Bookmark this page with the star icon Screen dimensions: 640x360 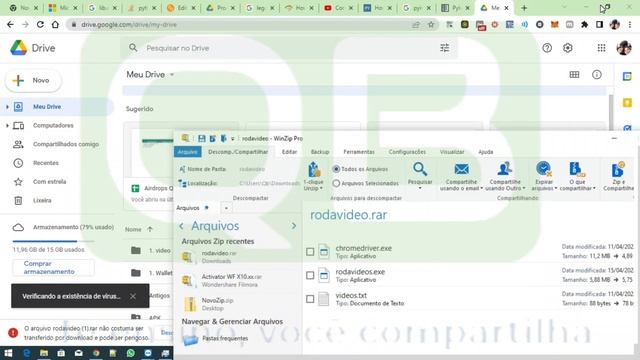click(x=431, y=25)
